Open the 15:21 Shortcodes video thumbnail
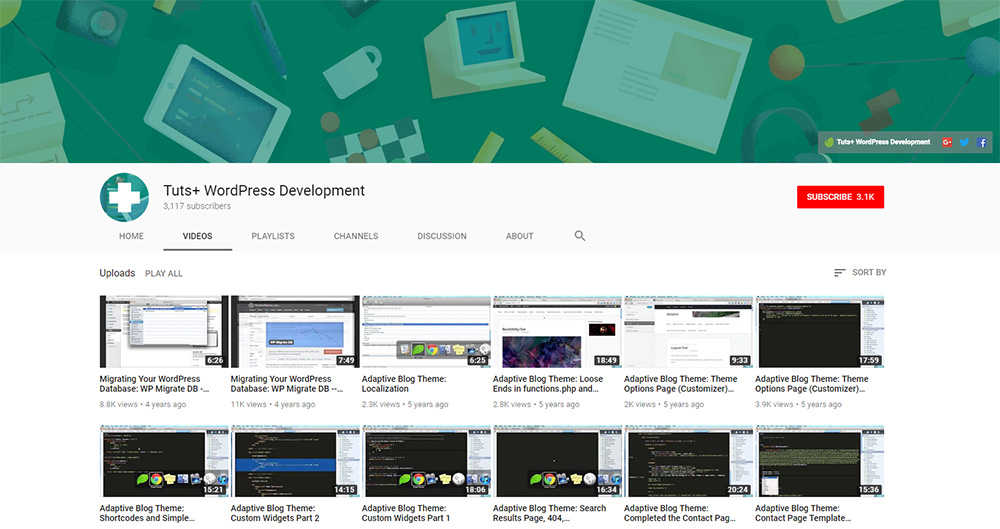Screen dimensions: 1000x529 (x=163, y=461)
